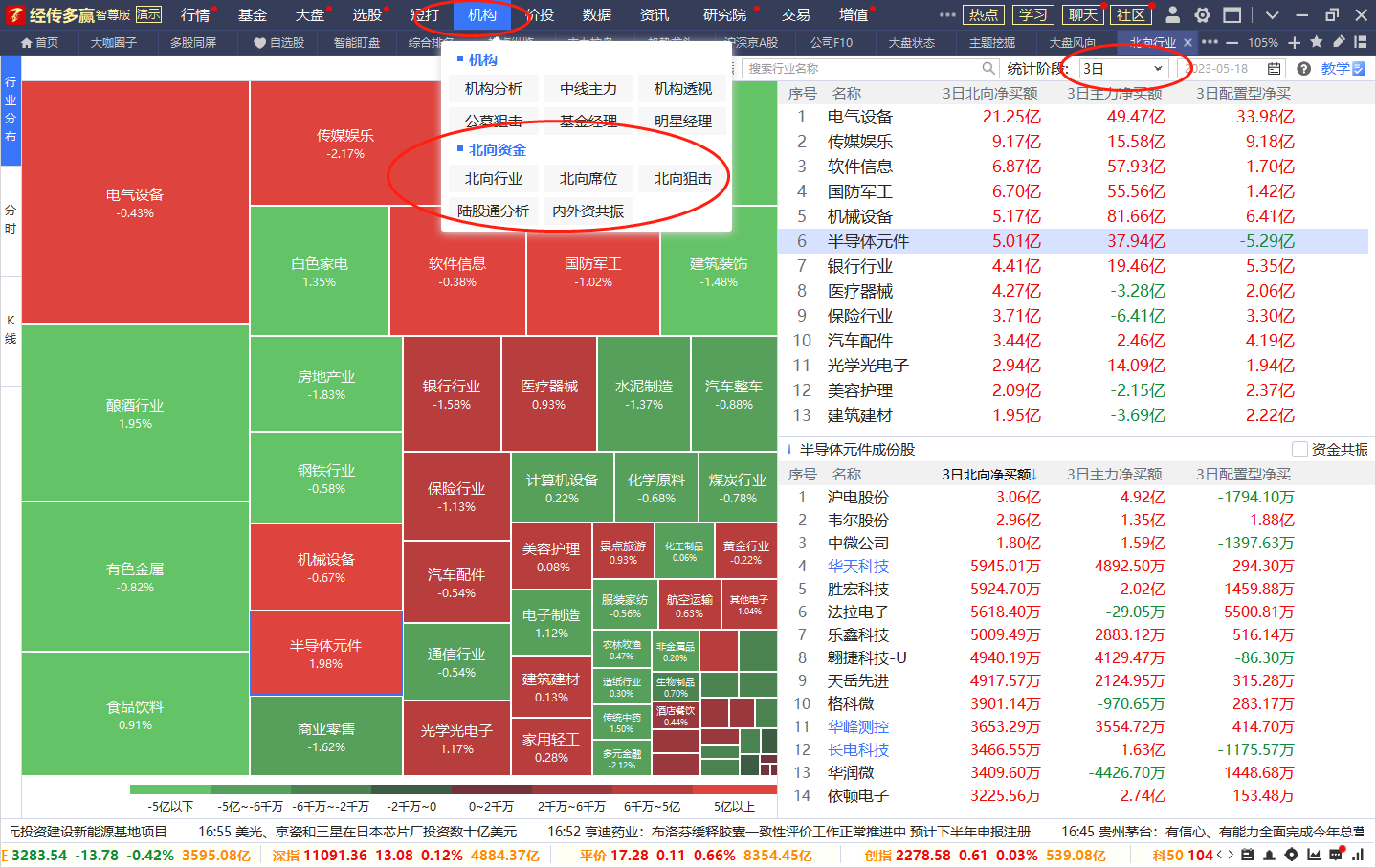Zoom in with the plus icon
The width and height of the screenshot is (1376, 868).
pyautogui.click(x=1295, y=42)
